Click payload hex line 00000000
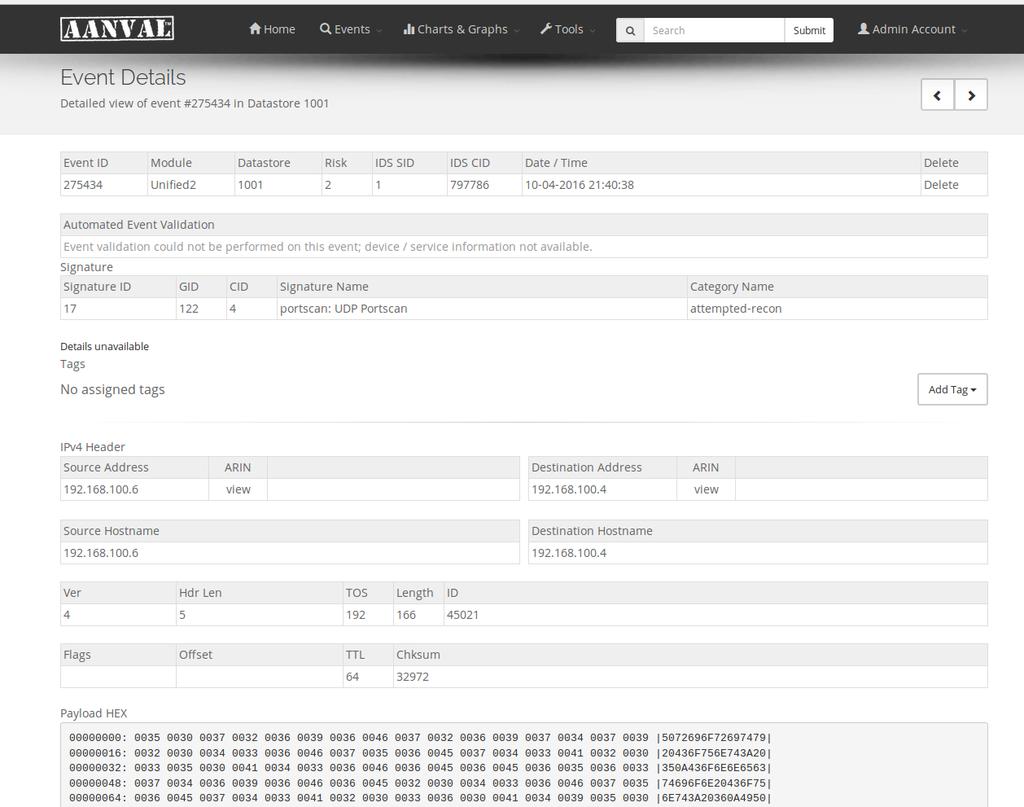Image resolution: width=1024 pixels, height=807 pixels. pos(421,738)
